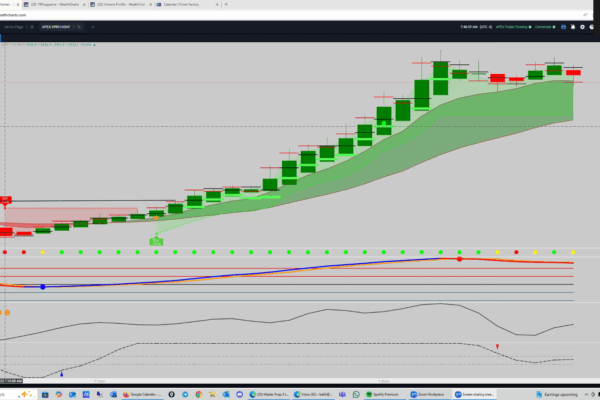This screenshot has width=600, height=400.
Task: Open WhatsApp from the taskbar
Action: (356, 394)
